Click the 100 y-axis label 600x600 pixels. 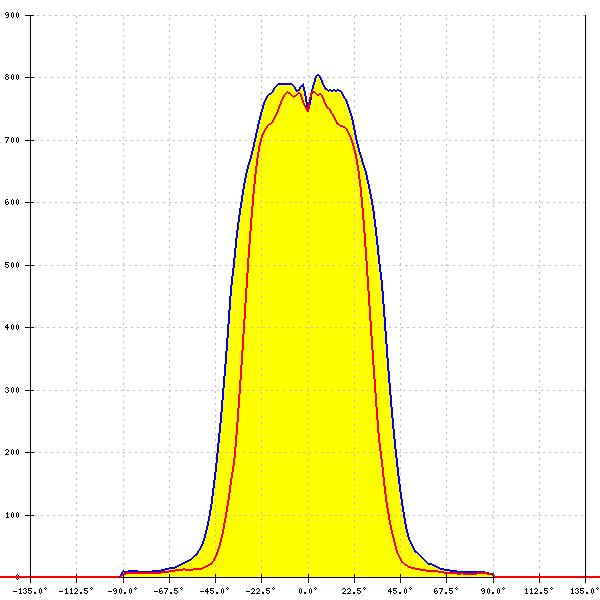[12, 515]
